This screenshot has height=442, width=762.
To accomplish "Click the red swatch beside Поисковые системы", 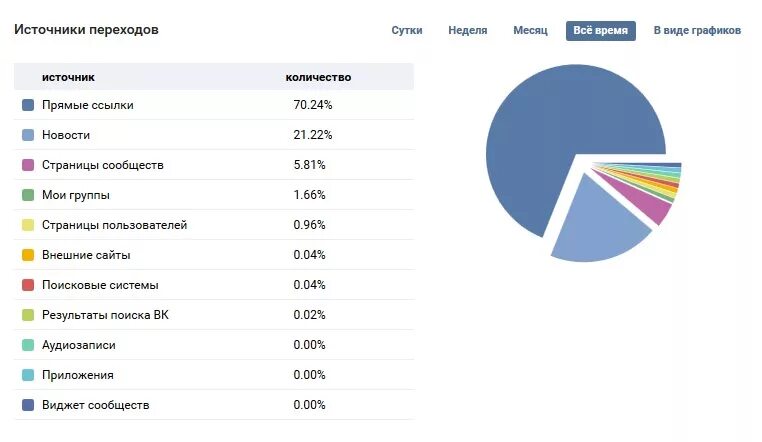I will pos(28,285).
